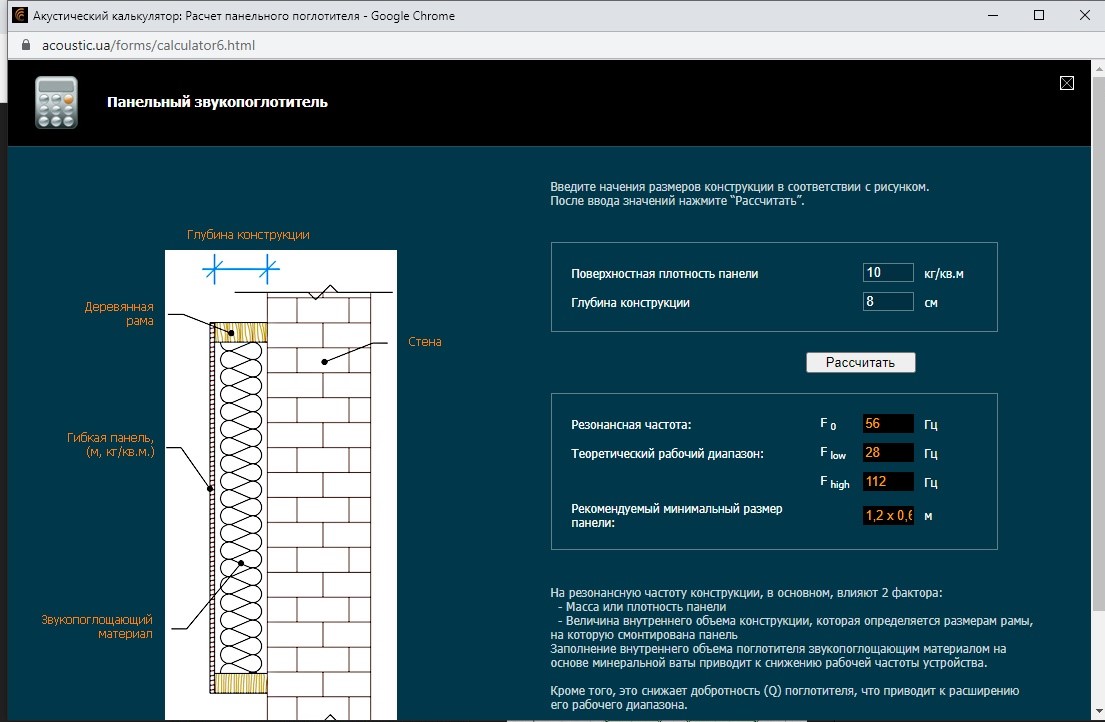Click the Звукопоглощающий материал diagram label
The width and height of the screenshot is (1105, 722).
(97, 626)
